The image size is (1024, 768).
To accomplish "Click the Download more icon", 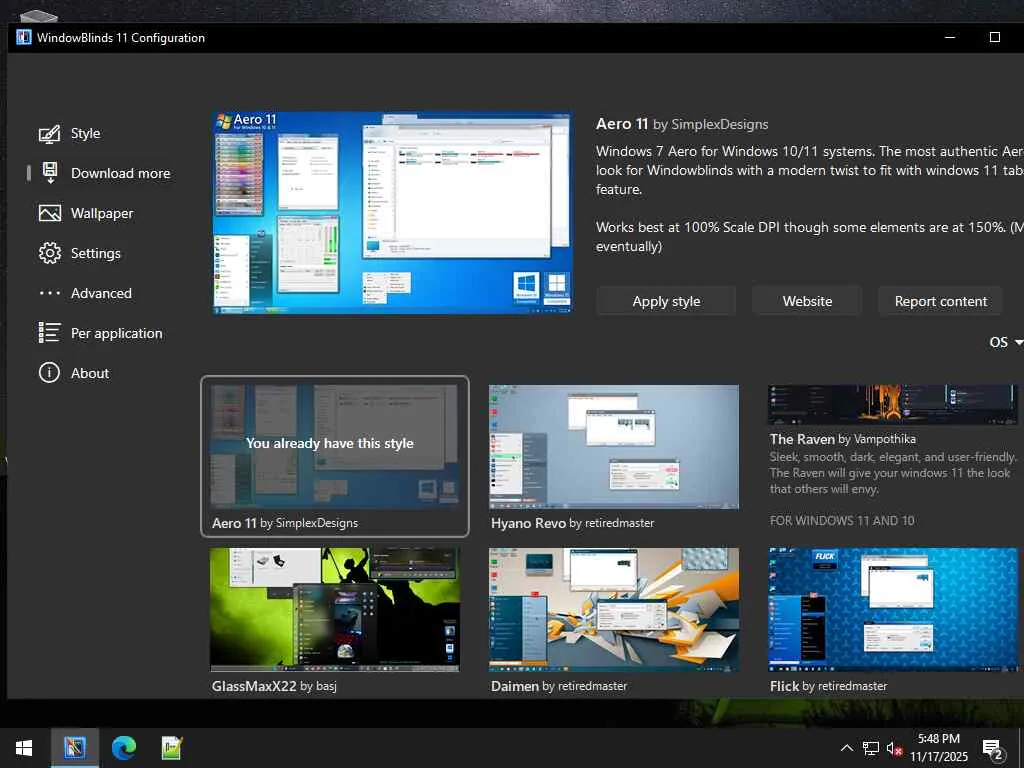I will 50,173.
